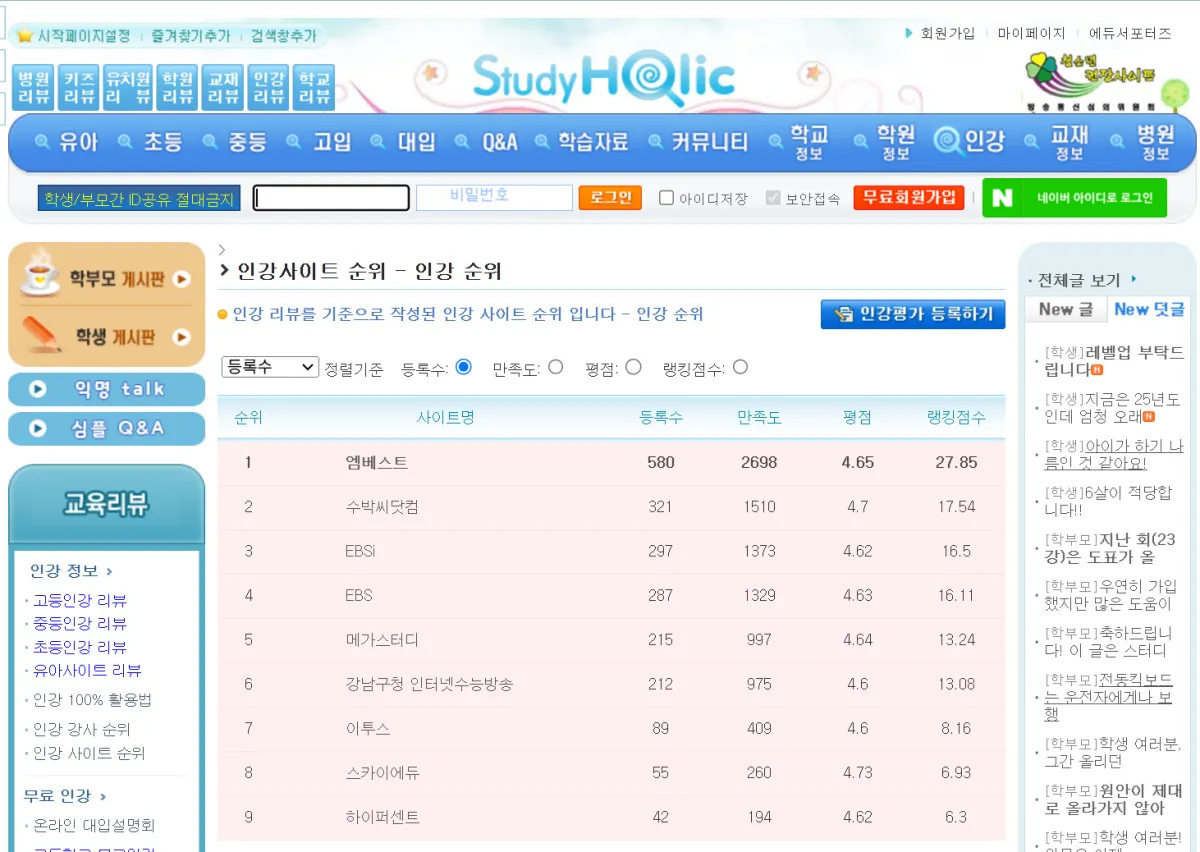Image resolution: width=1200 pixels, height=852 pixels.
Task: Click the arrow icon next to 회원가입
Action: click(909, 33)
